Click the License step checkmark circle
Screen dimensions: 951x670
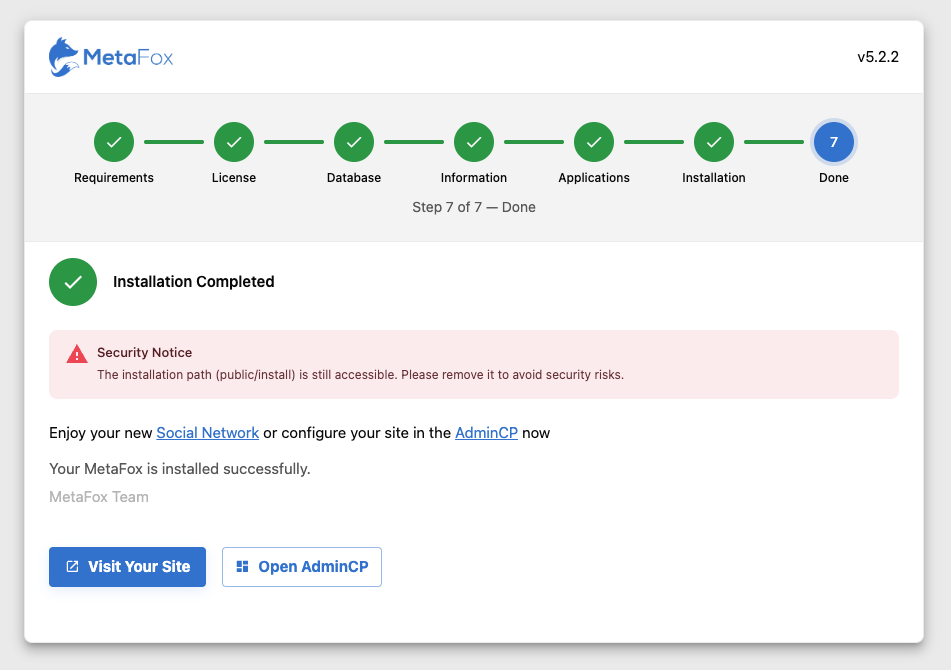pos(234,142)
